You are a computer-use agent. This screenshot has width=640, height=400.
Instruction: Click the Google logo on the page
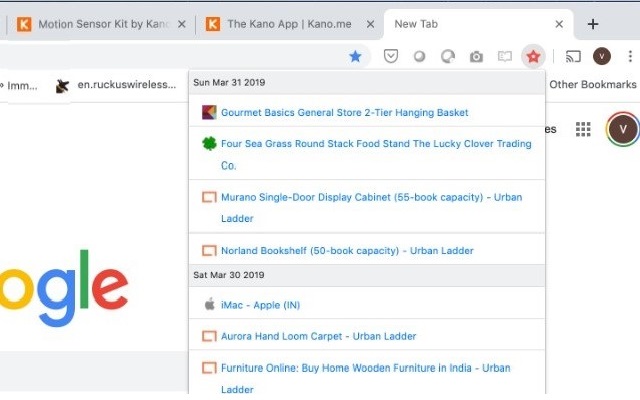(64, 288)
